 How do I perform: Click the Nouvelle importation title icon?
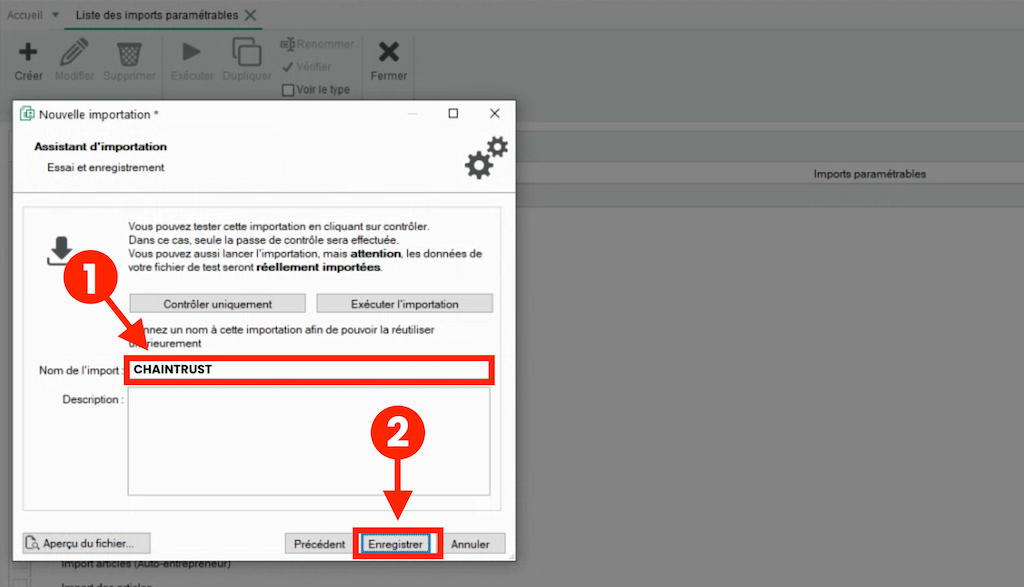point(27,114)
